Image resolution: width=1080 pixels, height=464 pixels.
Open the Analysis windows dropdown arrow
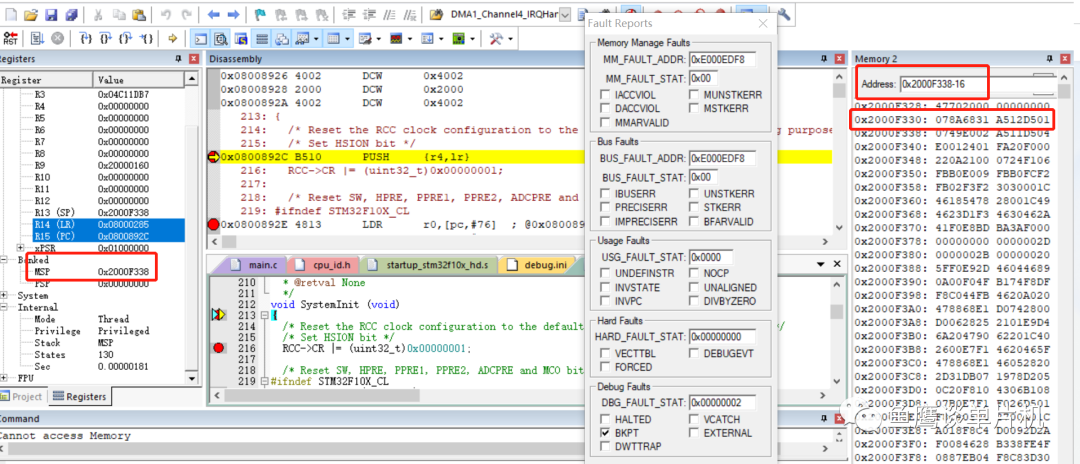point(410,39)
